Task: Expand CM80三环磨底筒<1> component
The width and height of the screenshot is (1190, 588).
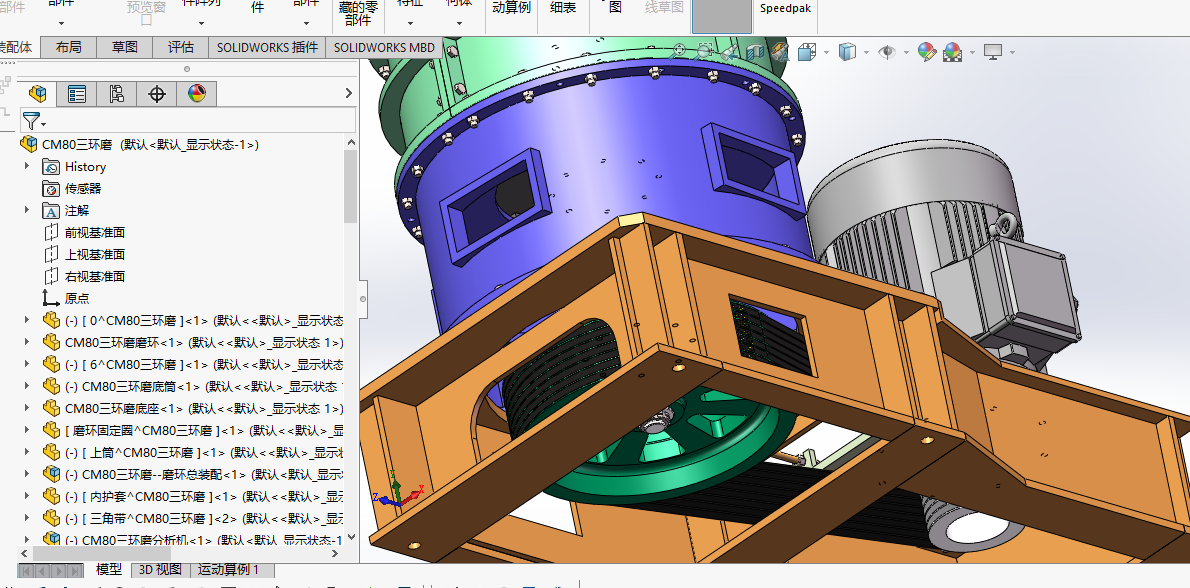Action: point(27,386)
